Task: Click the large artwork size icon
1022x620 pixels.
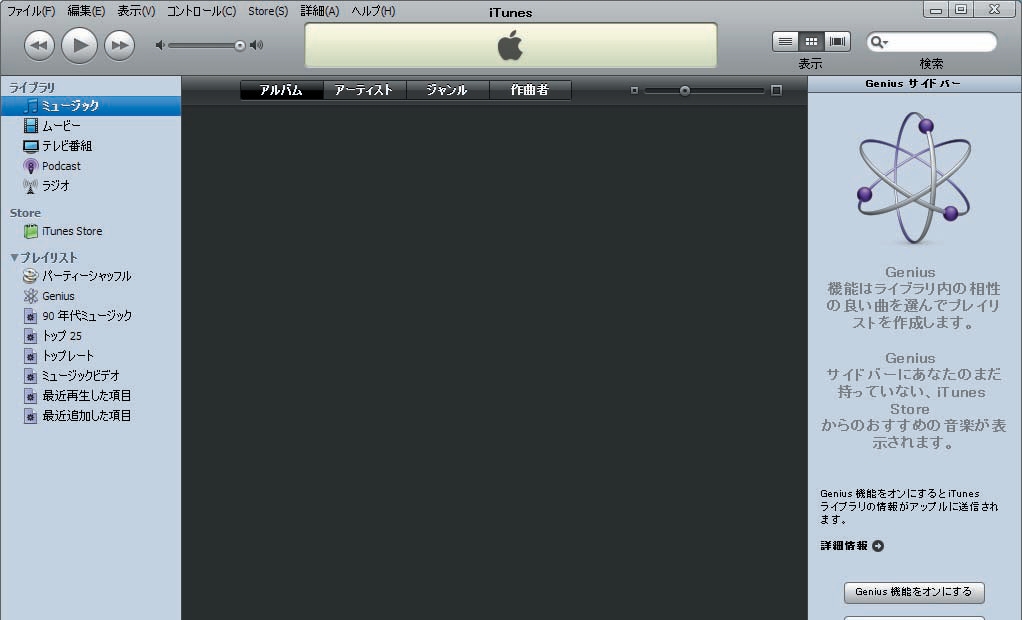Action: pyautogui.click(x=776, y=91)
